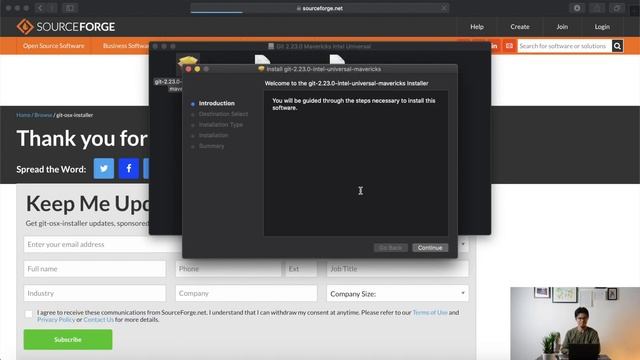Click the Safari back arrow
This screenshot has height=360, width=640.
(40, 8)
